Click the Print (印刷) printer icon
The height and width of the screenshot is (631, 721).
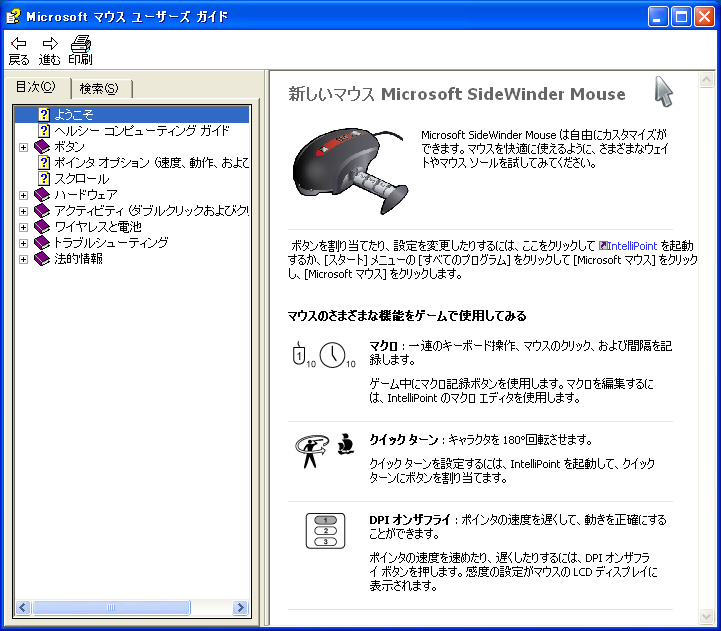click(80, 43)
